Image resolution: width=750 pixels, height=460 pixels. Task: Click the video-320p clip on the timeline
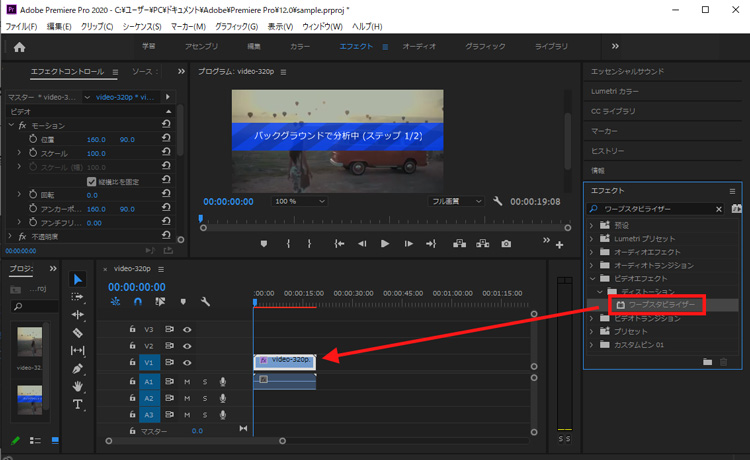(284, 359)
